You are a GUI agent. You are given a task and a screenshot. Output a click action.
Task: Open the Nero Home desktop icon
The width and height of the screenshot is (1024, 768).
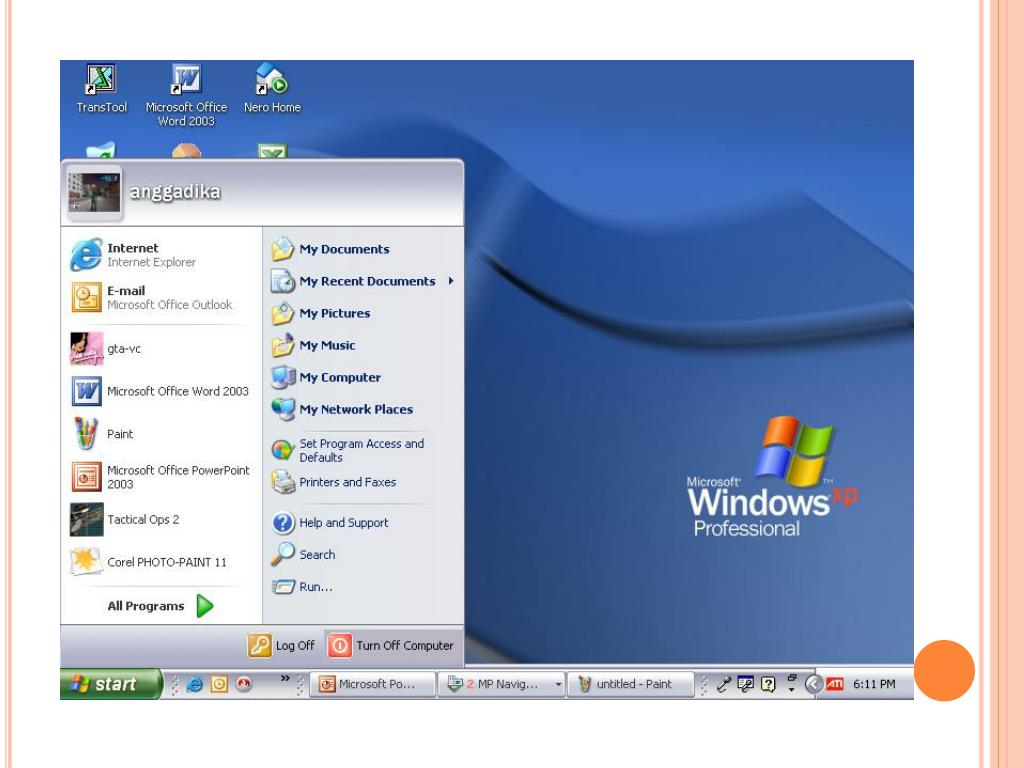272,88
